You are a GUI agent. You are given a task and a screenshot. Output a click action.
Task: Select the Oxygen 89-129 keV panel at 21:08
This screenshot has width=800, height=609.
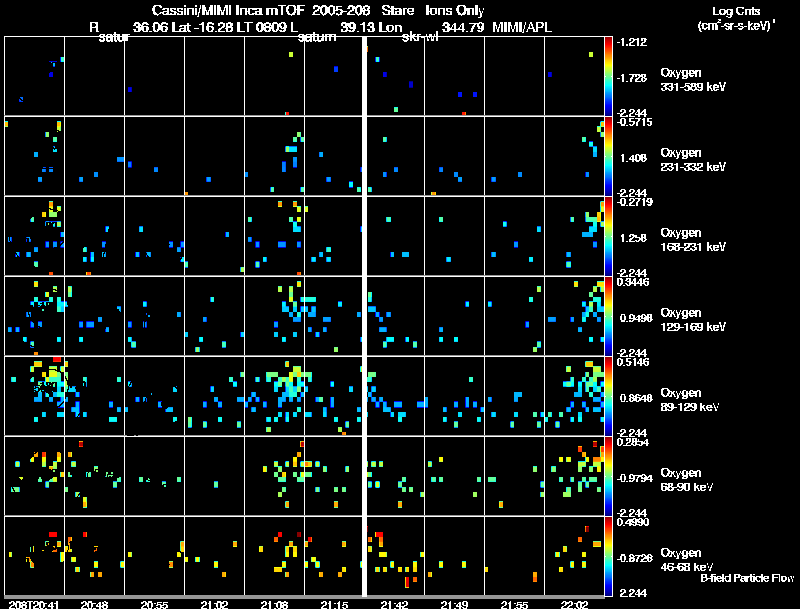[274, 396]
